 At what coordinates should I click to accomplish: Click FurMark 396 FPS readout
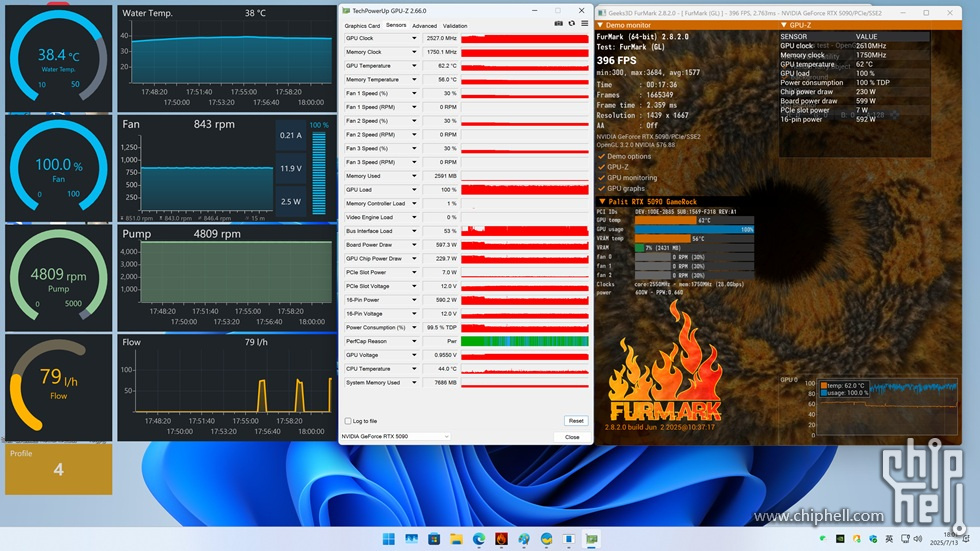coord(616,61)
